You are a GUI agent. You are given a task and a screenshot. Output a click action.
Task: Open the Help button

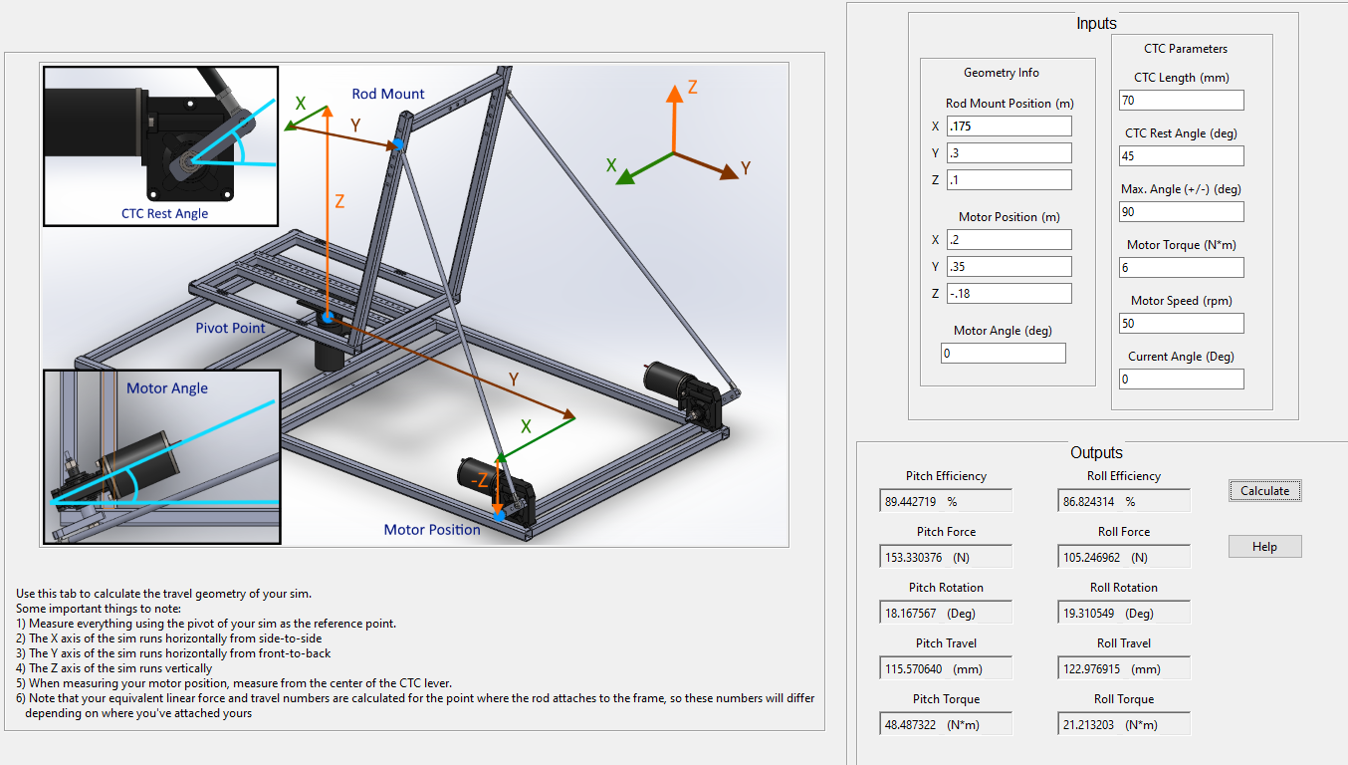tap(1265, 547)
